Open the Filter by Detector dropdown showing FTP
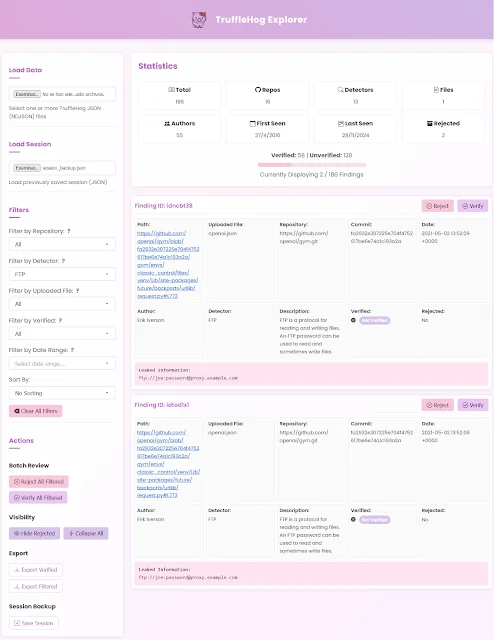Viewport: 494px width, 640px height. pyautogui.click(x=62, y=274)
